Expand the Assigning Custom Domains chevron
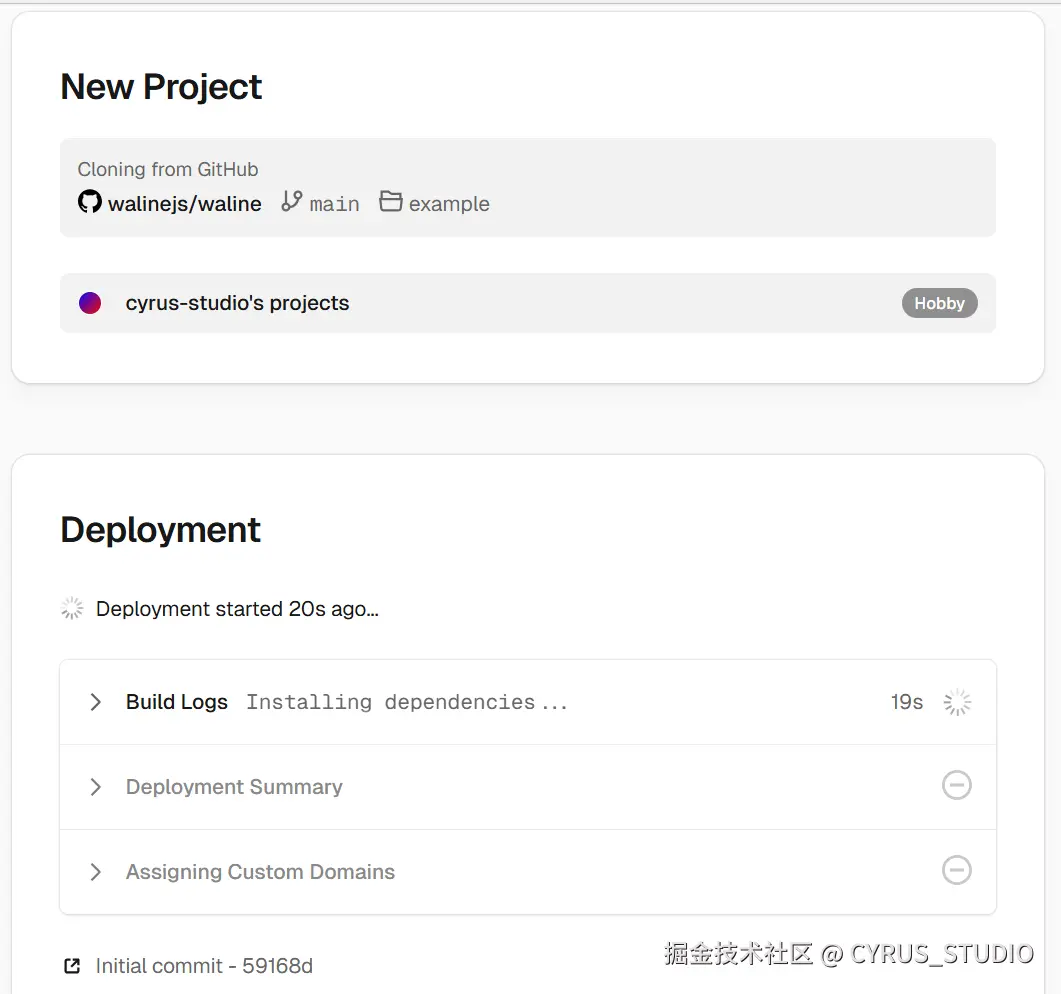Image resolution: width=1061 pixels, height=994 pixels. tap(95, 872)
